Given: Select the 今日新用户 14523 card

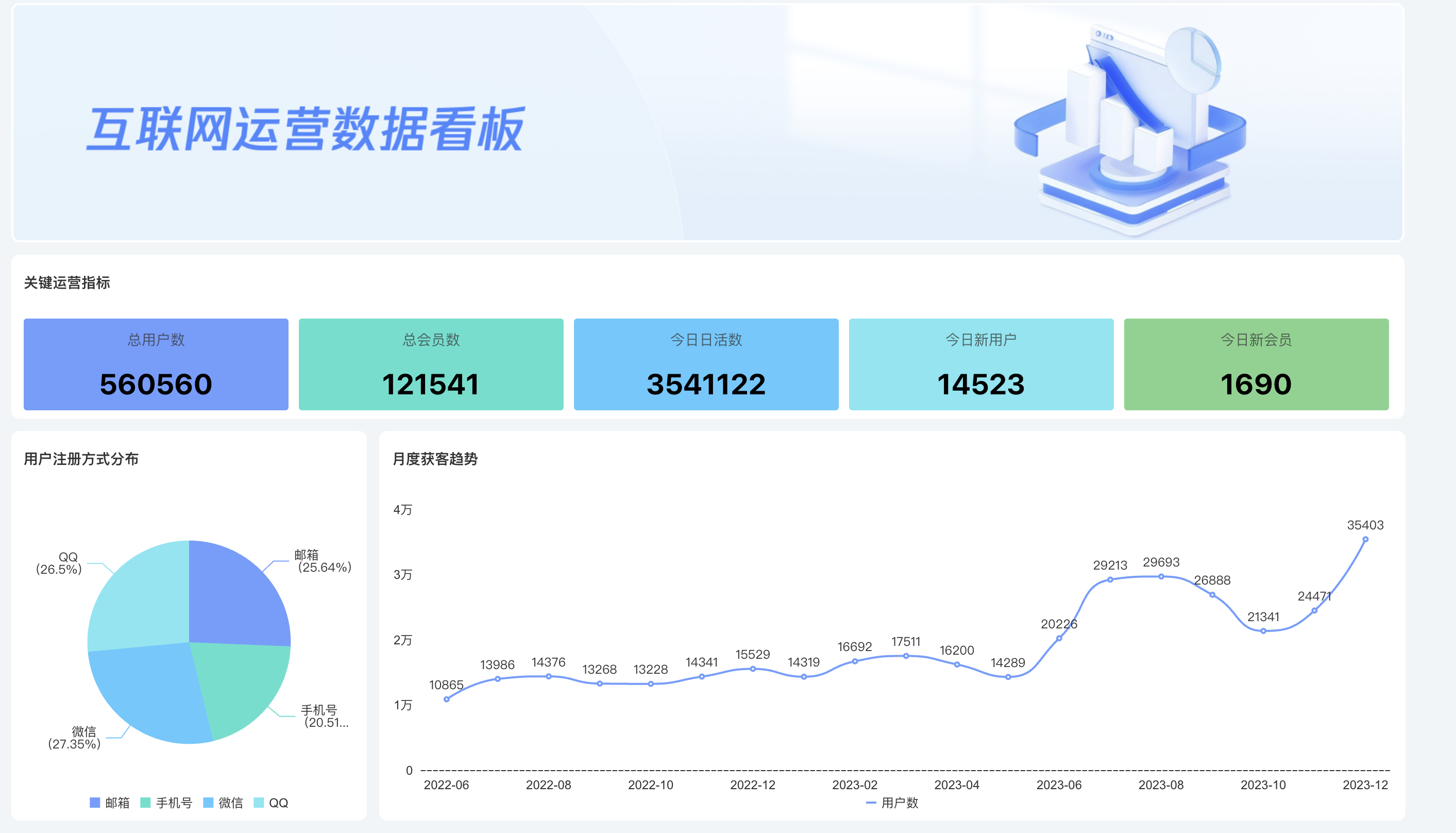Looking at the screenshot, I should 981,364.
